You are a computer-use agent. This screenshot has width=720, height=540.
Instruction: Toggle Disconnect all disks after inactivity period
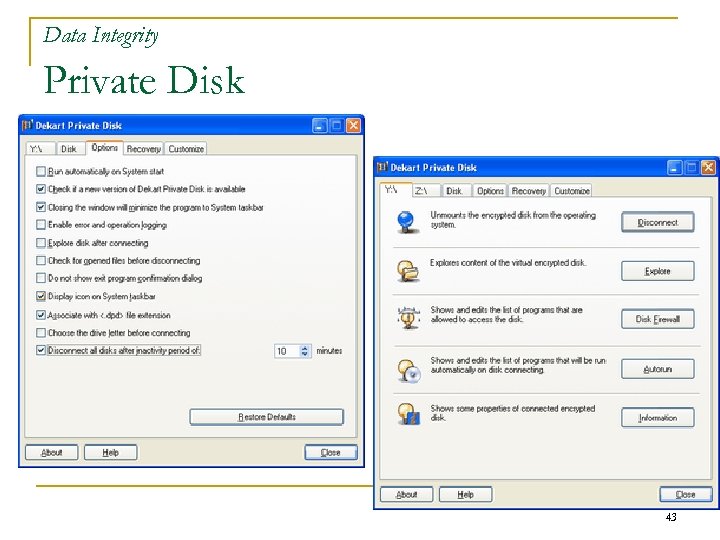[x=41, y=350]
